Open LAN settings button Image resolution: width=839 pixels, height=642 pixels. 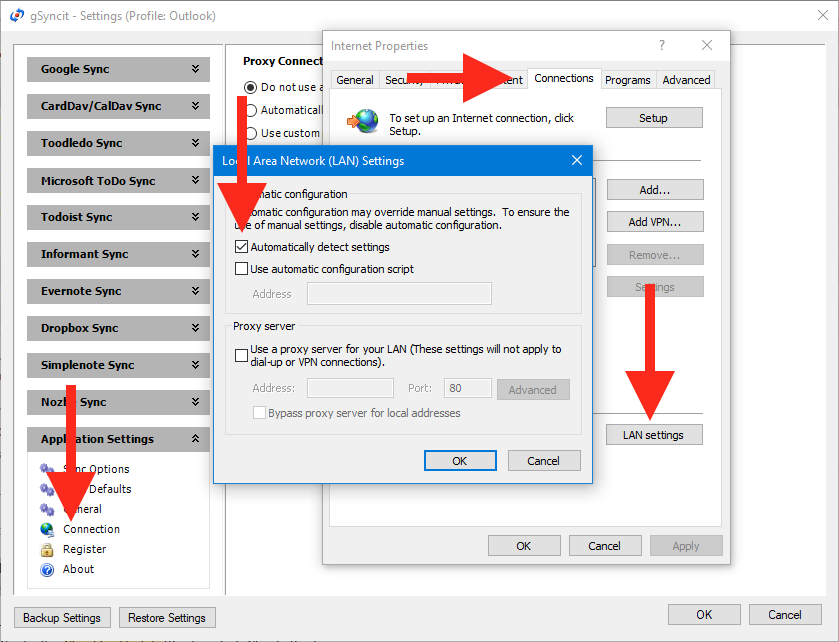pyautogui.click(x=654, y=435)
